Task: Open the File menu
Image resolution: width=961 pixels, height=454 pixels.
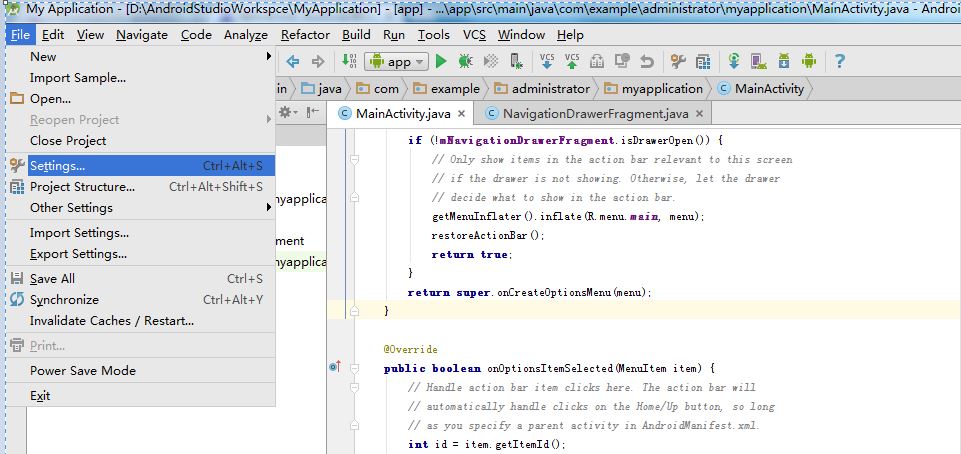Action: pyautogui.click(x=21, y=35)
